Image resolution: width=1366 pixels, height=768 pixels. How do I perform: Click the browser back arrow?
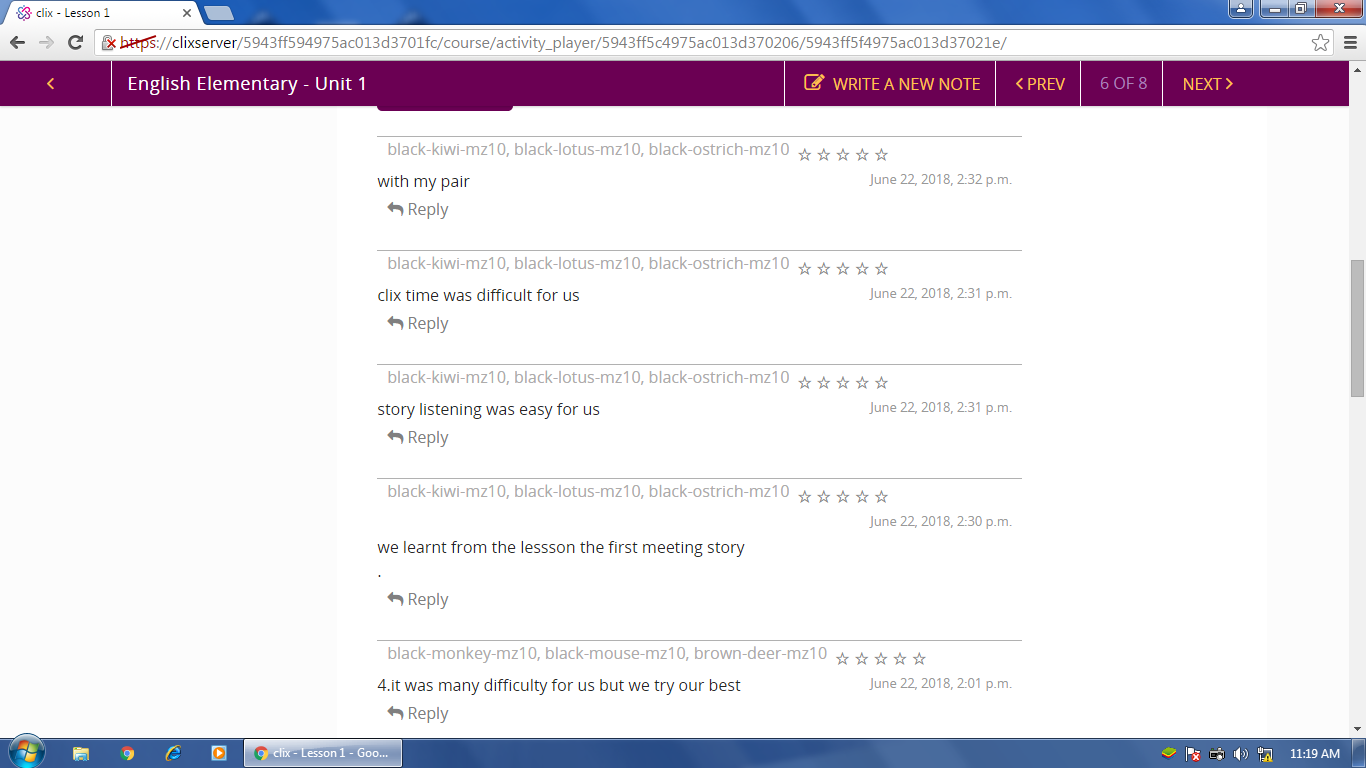17,42
